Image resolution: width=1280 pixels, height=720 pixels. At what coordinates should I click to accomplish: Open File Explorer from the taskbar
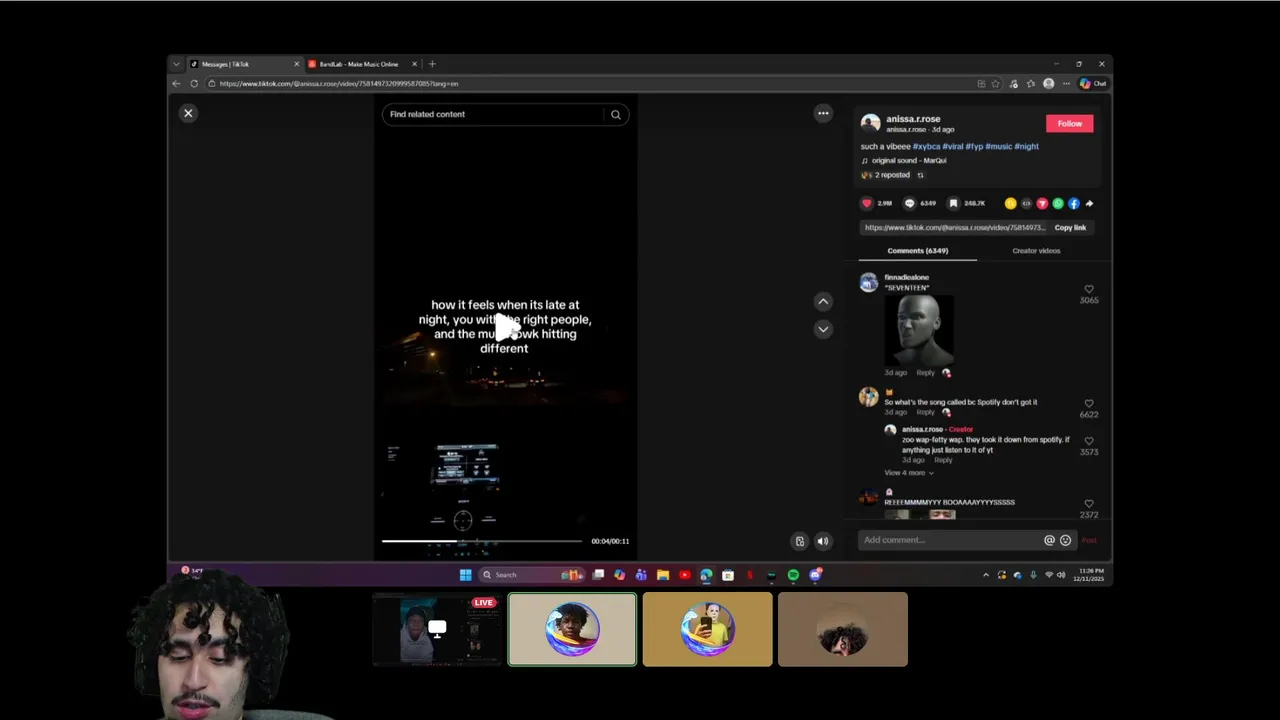[663, 575]
